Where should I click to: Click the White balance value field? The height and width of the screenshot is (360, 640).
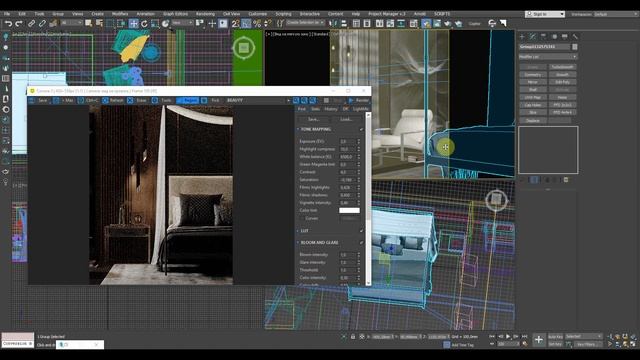(x=347, y=157)
